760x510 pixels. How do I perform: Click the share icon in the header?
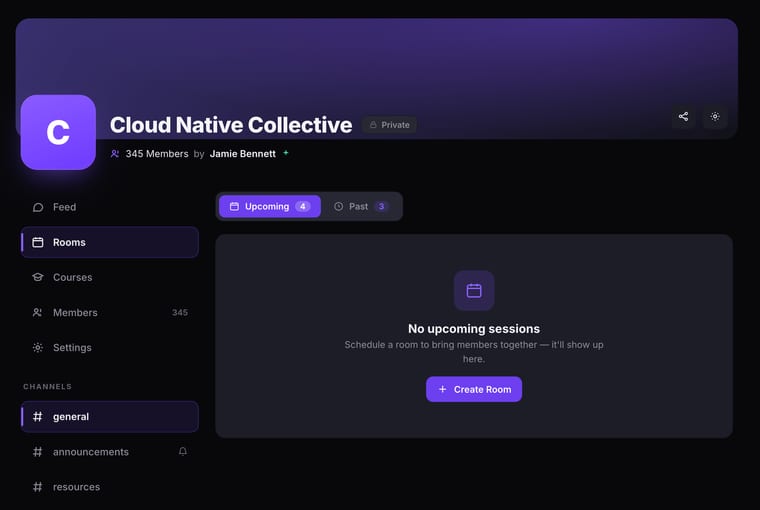coord(683,117)
